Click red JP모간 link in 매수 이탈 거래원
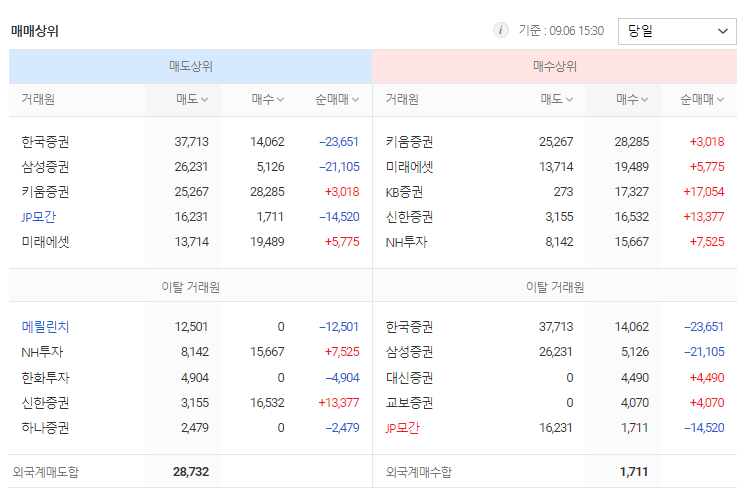 point(402,428)
